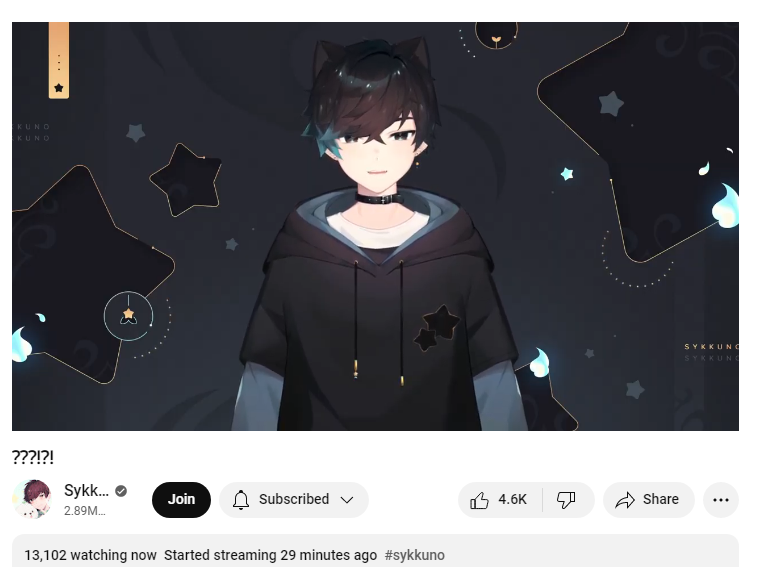Expand the Subscribed chevron dropdown arrow
This screenshot has width=757, height=567.
coord(347,499)
